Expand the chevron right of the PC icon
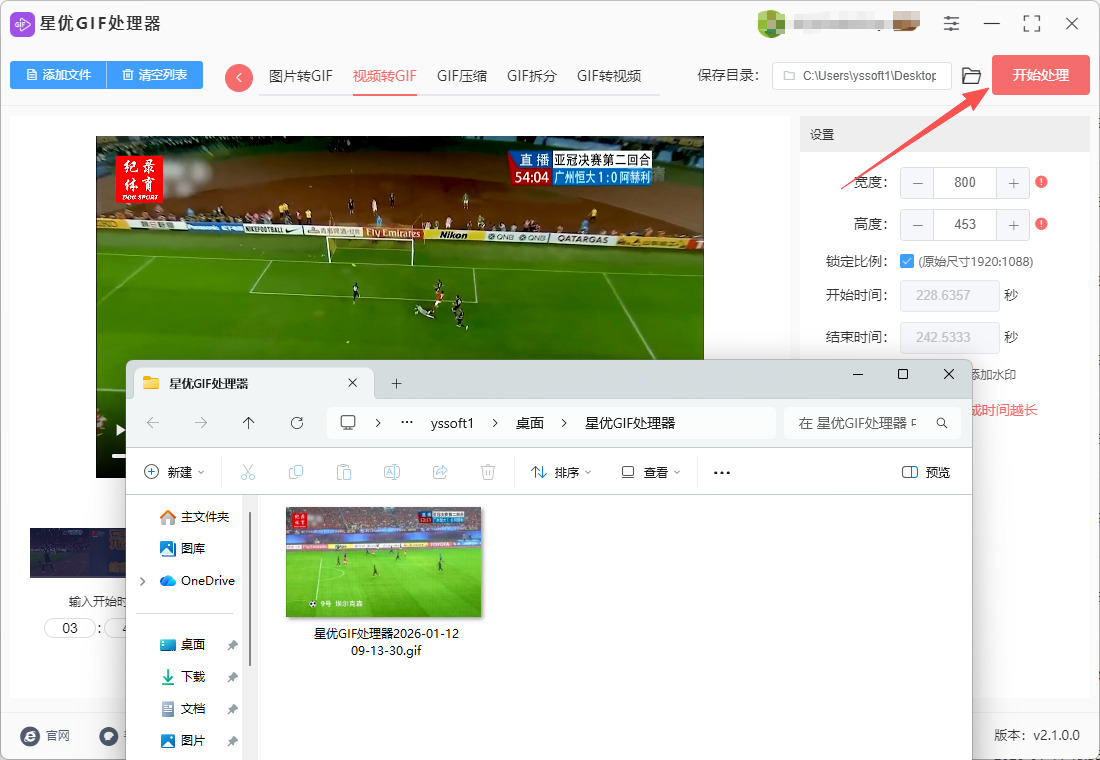 [x=377, y=423]
